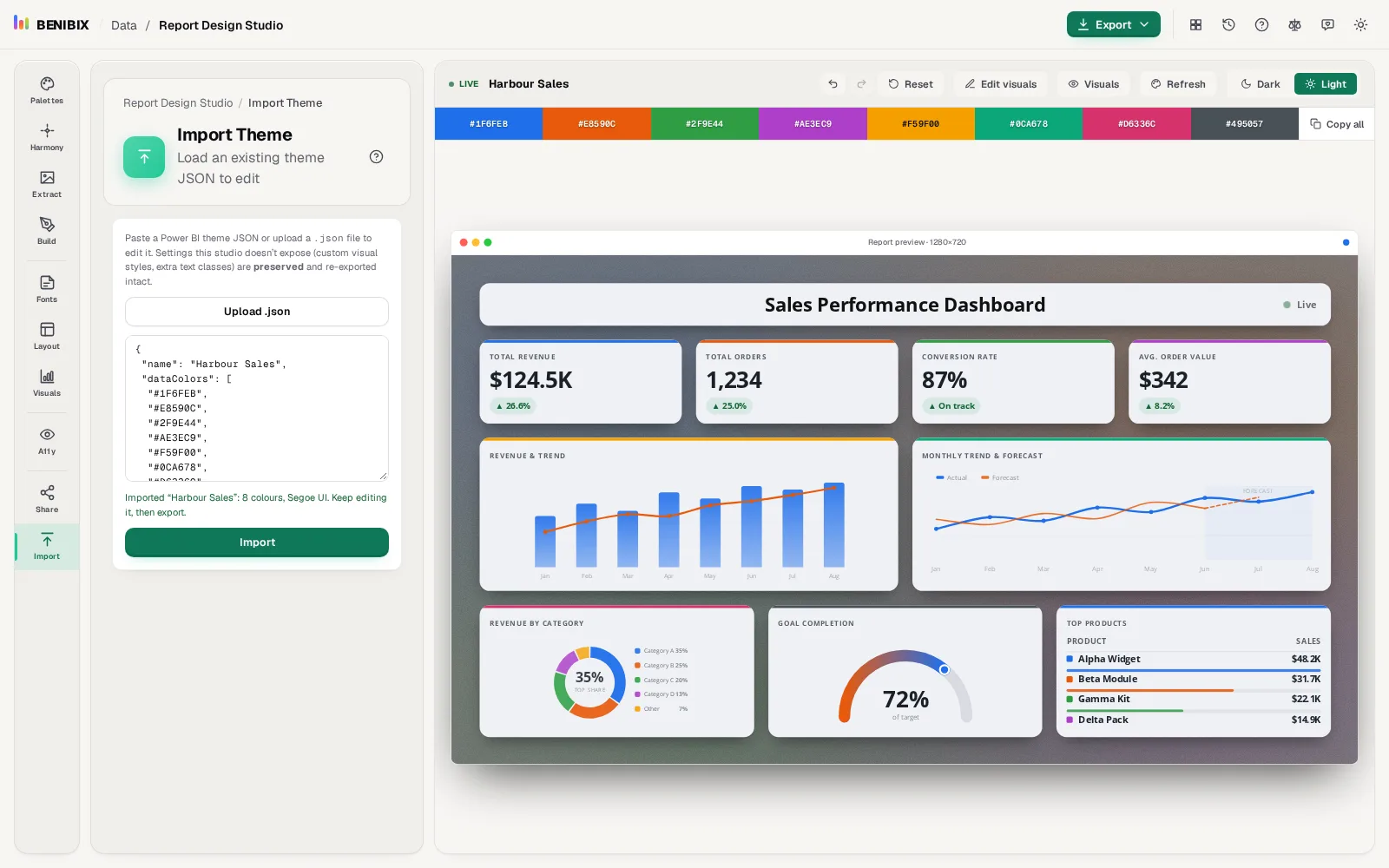Open the Visuals sidebar section

[x=47, y=383]
